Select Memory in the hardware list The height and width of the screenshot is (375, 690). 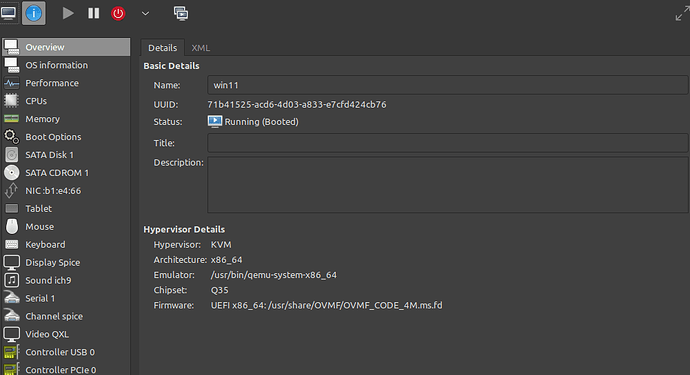pos(66,119)
